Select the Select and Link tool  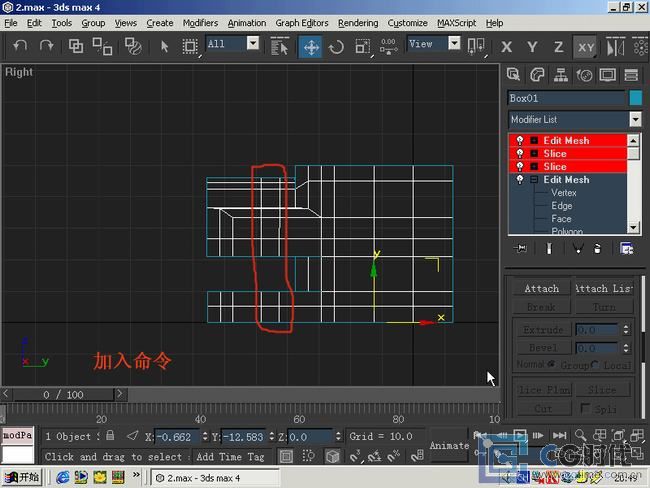75,46
